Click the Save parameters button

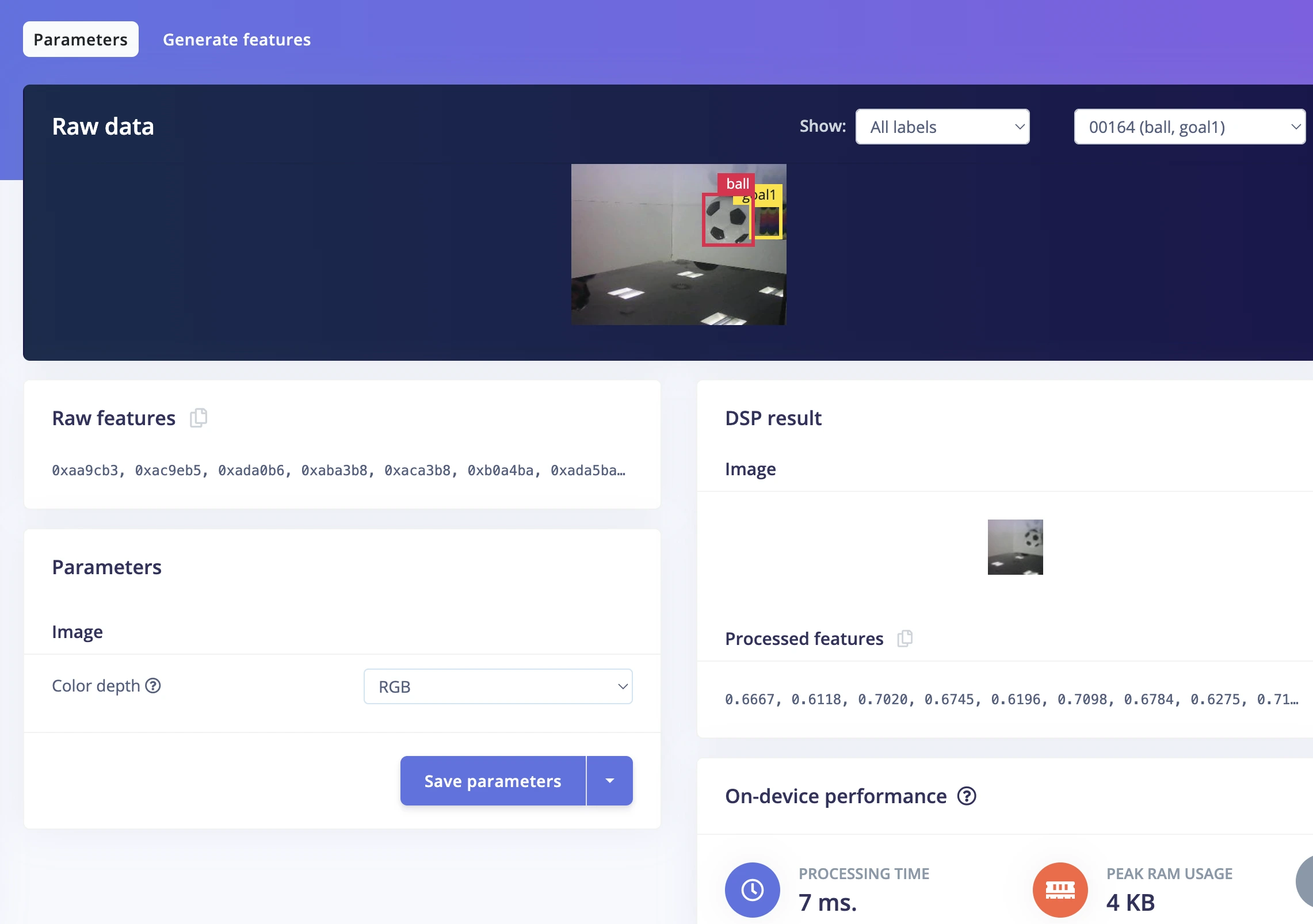493,781
